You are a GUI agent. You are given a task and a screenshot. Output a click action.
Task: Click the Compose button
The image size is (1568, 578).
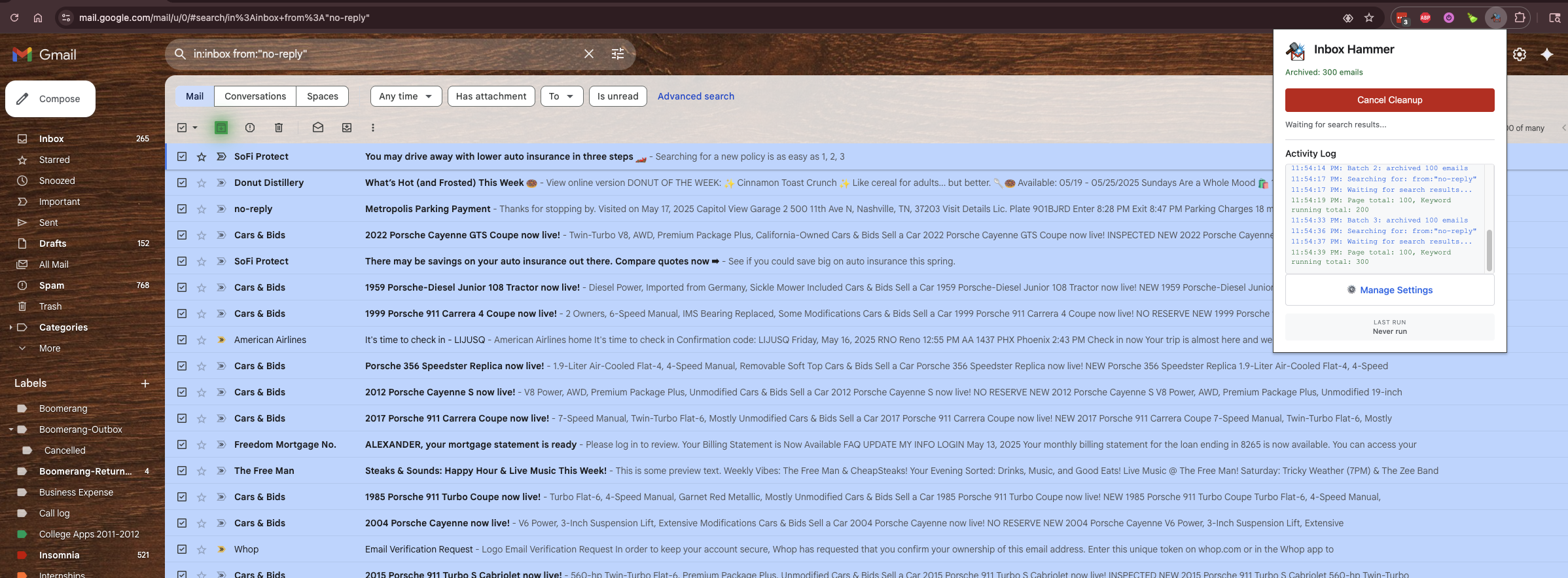click(x=50, y=99)
